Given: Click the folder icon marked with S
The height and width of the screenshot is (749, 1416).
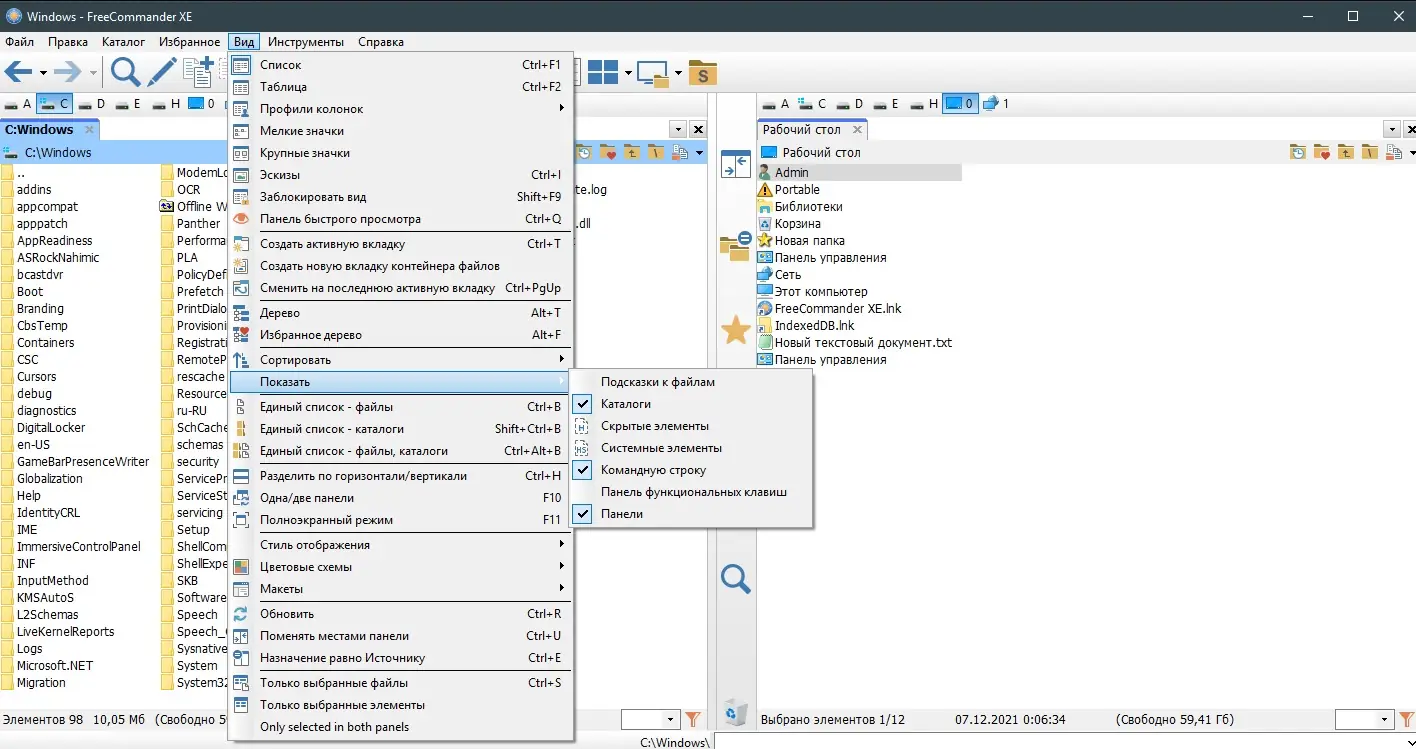Looking at the screenshot, I should coord(703,73).
